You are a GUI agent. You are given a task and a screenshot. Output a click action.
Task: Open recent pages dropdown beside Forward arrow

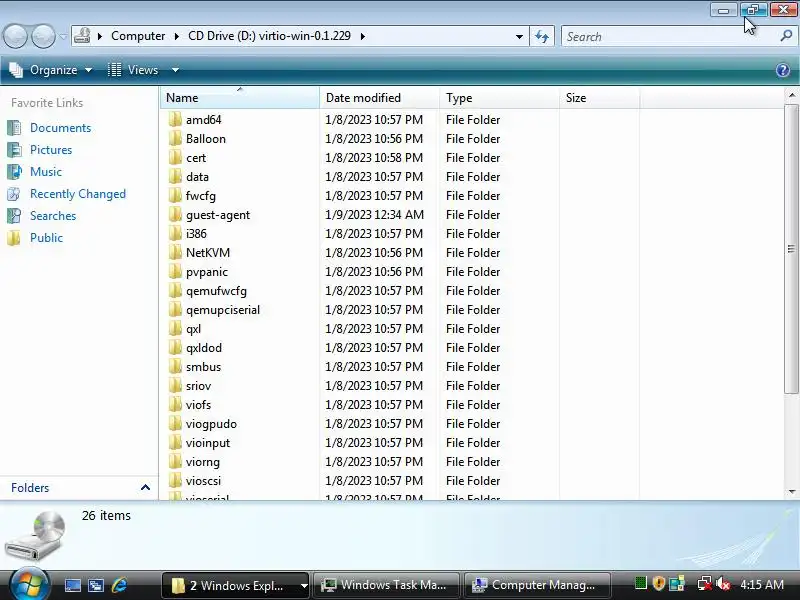63,36
